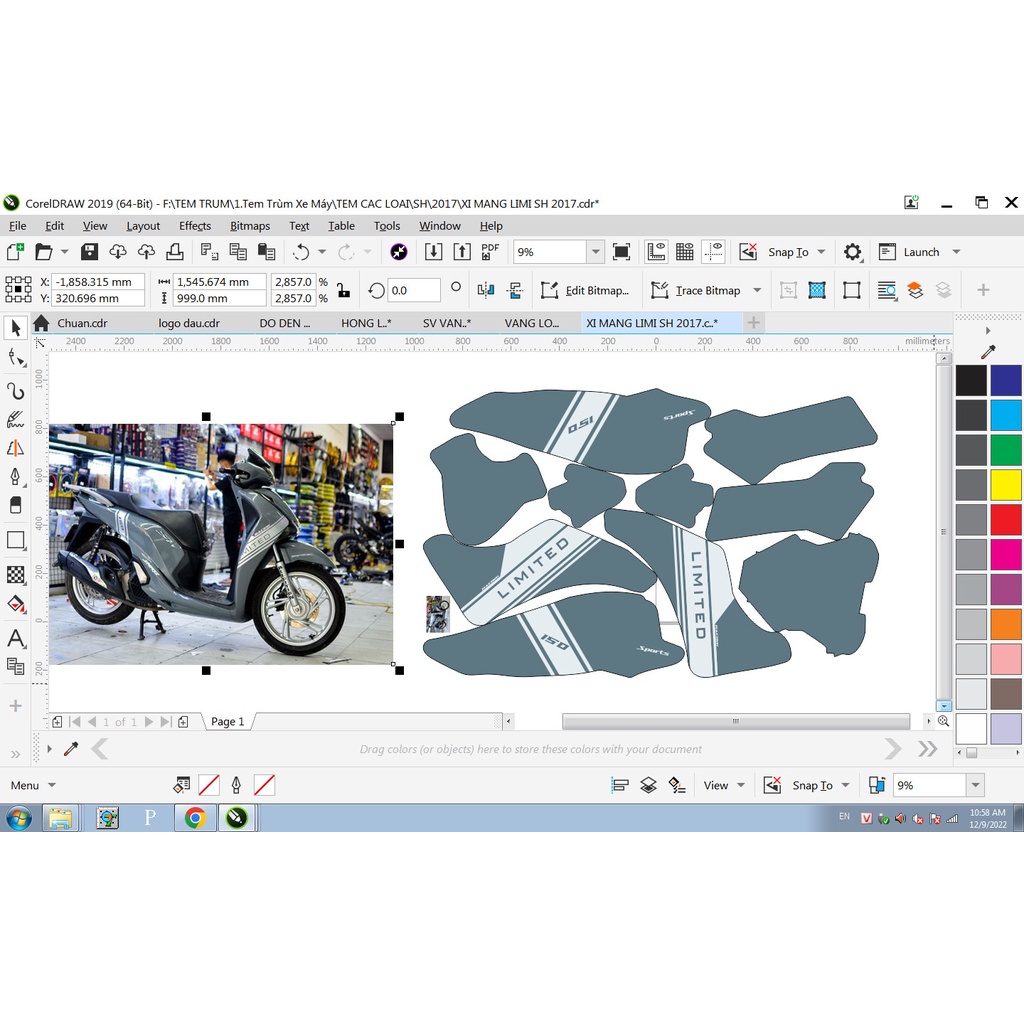This screenshot has width=1024, height=1024.
Task: Select the Pick tool
Action: click(x=15, y=327)
